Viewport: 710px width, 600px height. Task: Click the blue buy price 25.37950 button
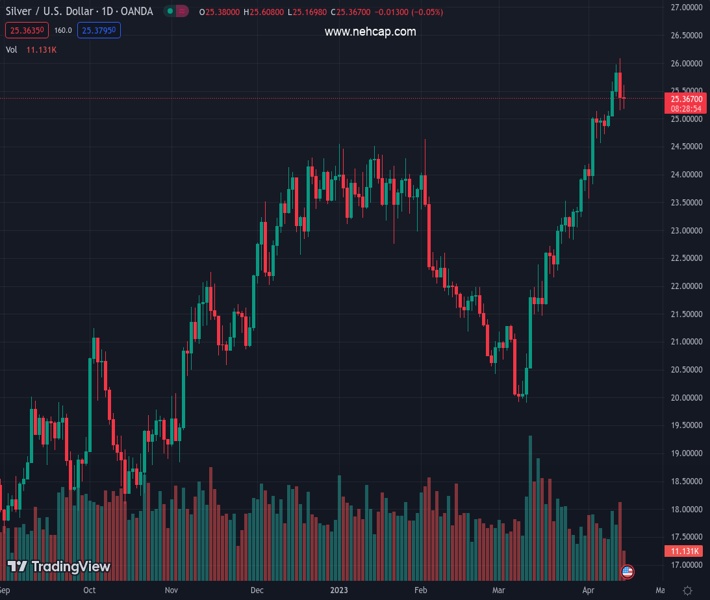coord(99,30)
